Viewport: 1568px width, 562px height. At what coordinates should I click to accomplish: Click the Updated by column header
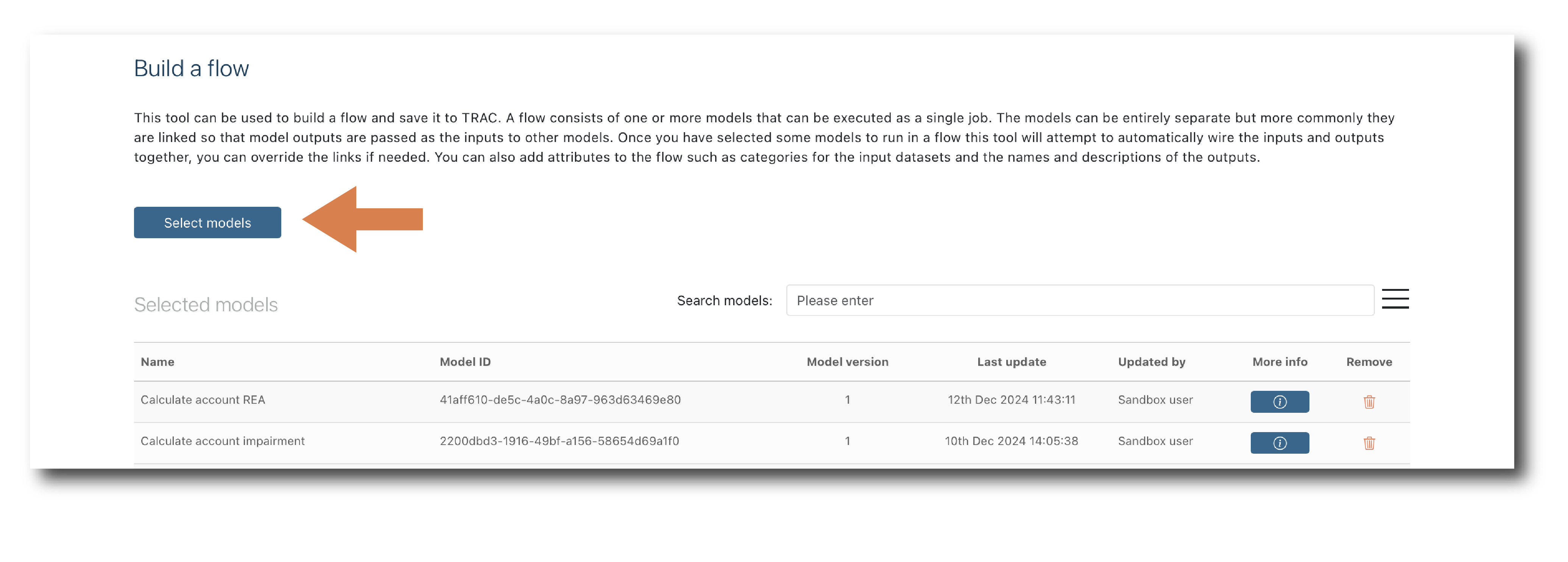coord(1151,362)
